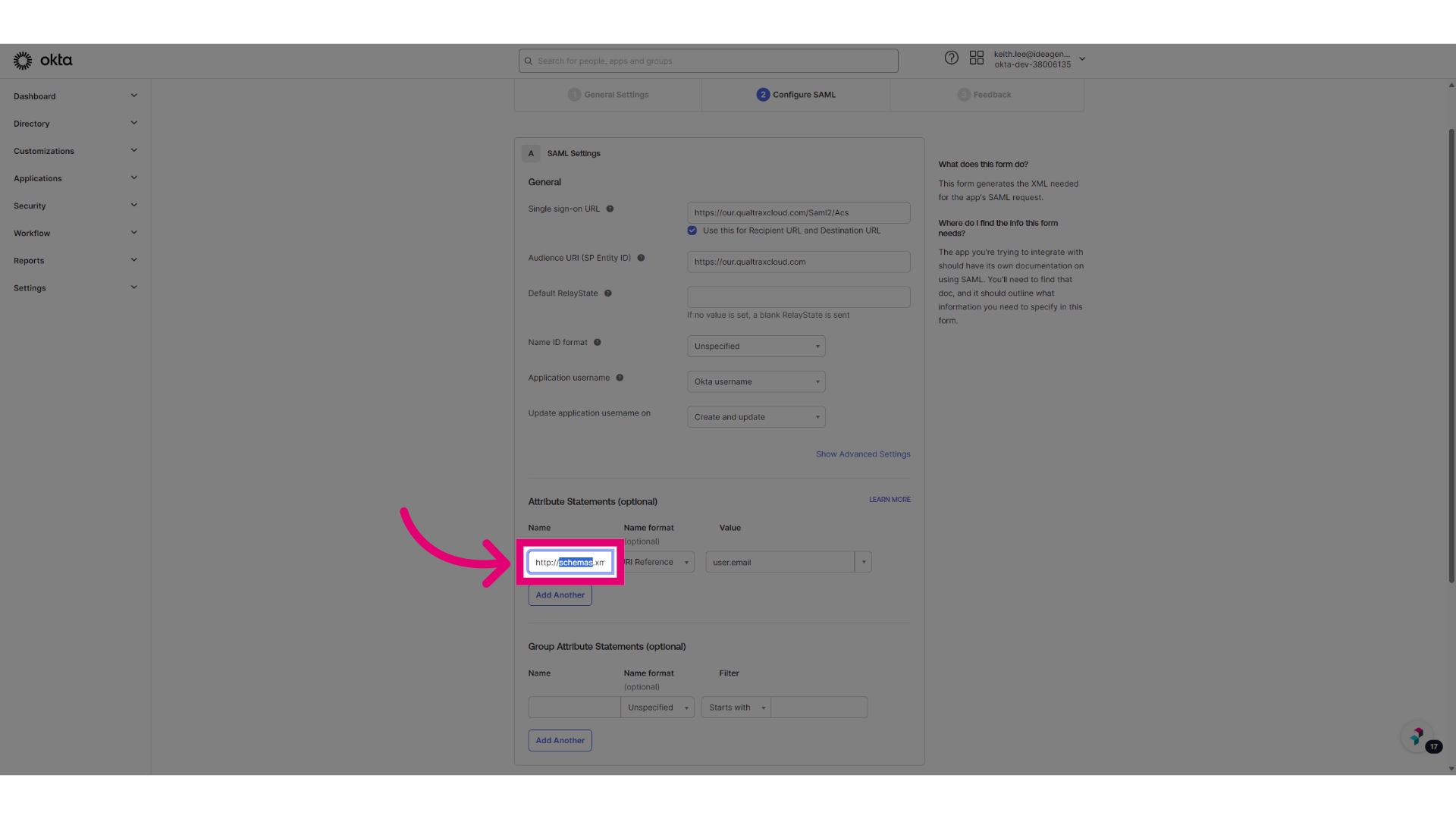Click the step 2 Configure SAML badge

[x=763, y=95]
